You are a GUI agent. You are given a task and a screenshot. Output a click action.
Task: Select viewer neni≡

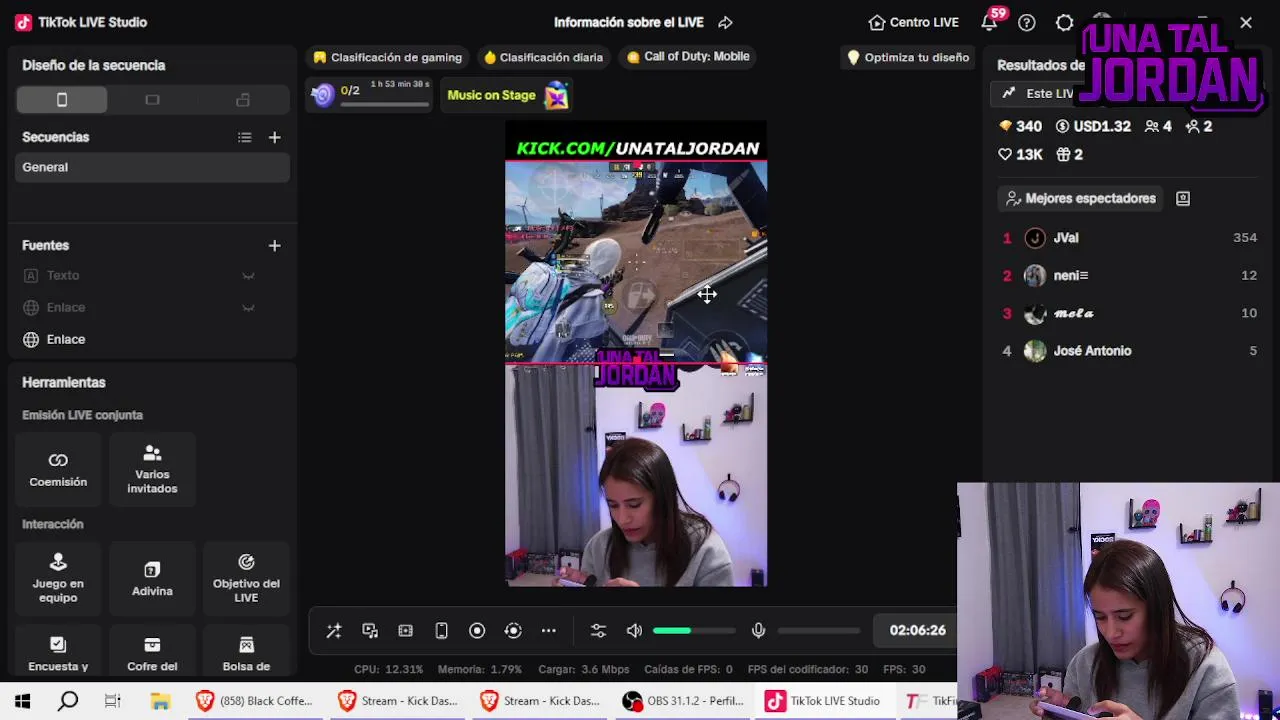1130,275
